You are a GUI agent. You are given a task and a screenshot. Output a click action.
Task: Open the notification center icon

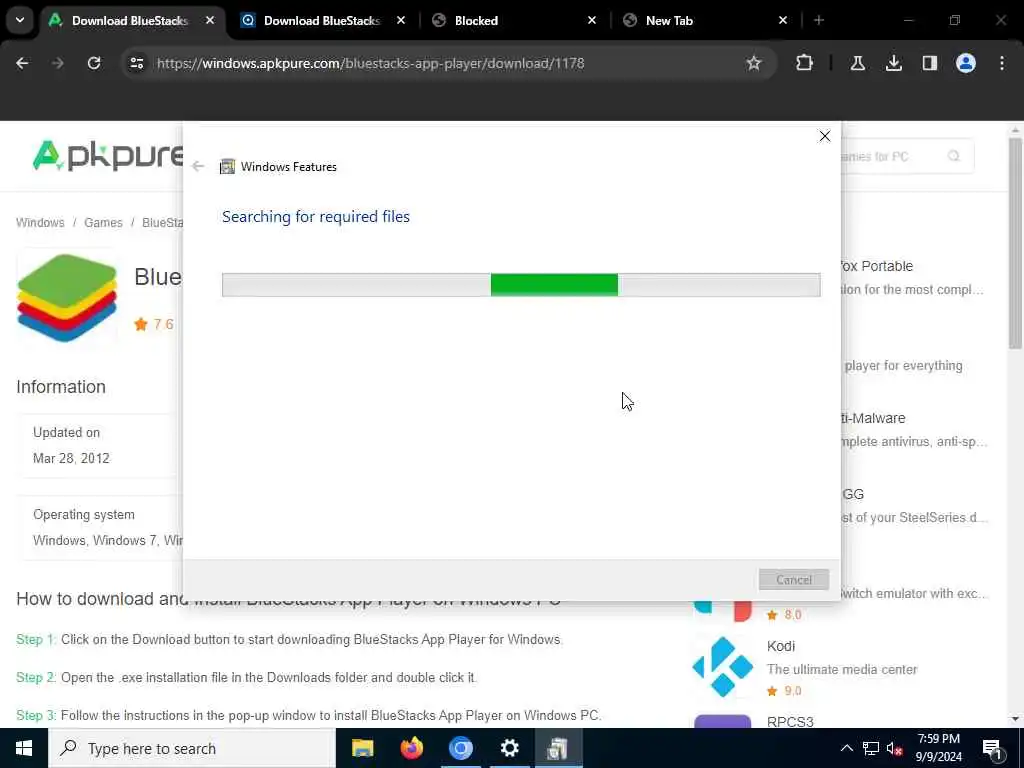point(991,748)
